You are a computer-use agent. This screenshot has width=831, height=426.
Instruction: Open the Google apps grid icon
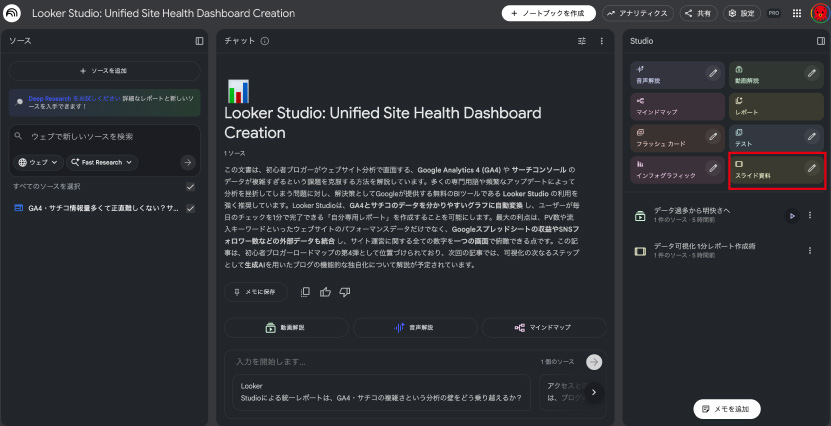click(796, 14)
